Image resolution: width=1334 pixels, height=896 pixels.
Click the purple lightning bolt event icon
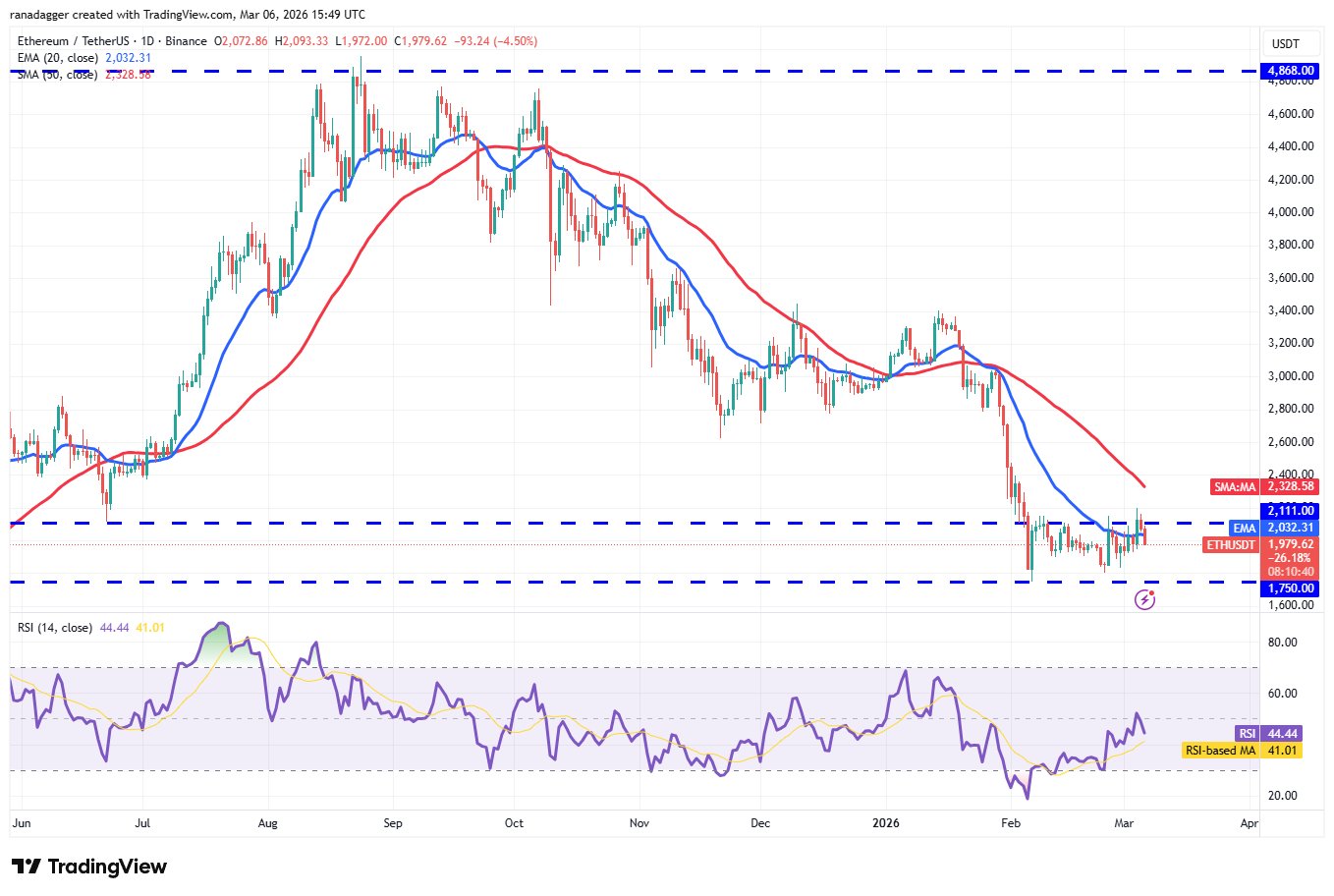coord(1144,598)
